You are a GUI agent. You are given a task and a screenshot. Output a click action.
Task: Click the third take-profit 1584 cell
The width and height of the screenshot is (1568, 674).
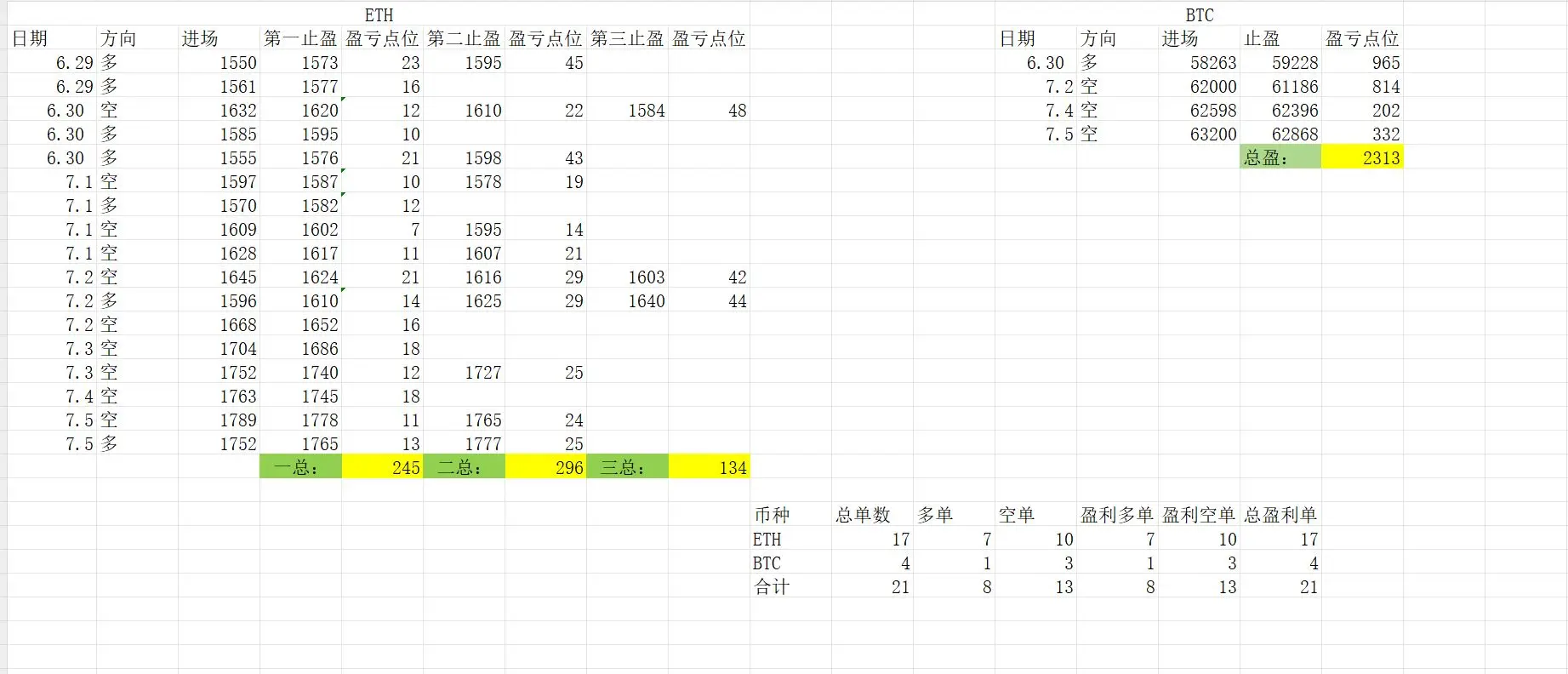[627, 110]
